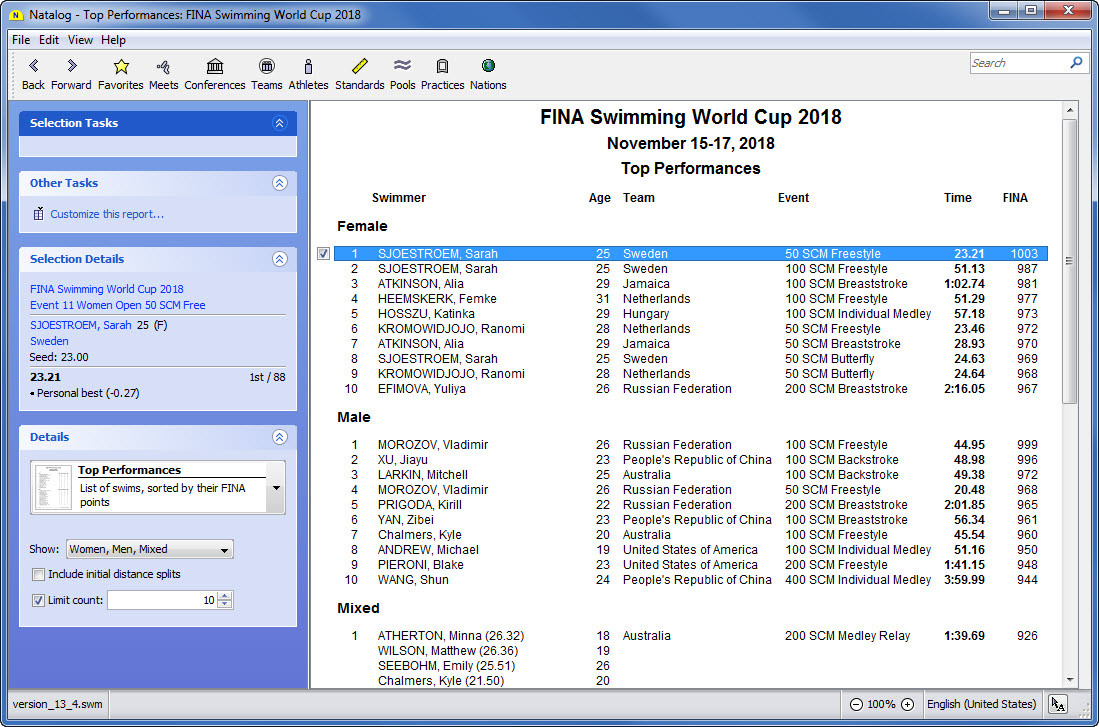Click the Pools wave icon
Screen dimensions: 1099x727
(x=402, y=67)
